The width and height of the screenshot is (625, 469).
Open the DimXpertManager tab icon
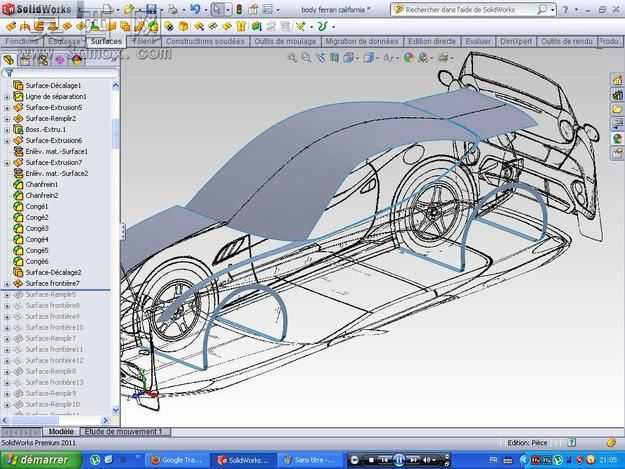point(59,60)
